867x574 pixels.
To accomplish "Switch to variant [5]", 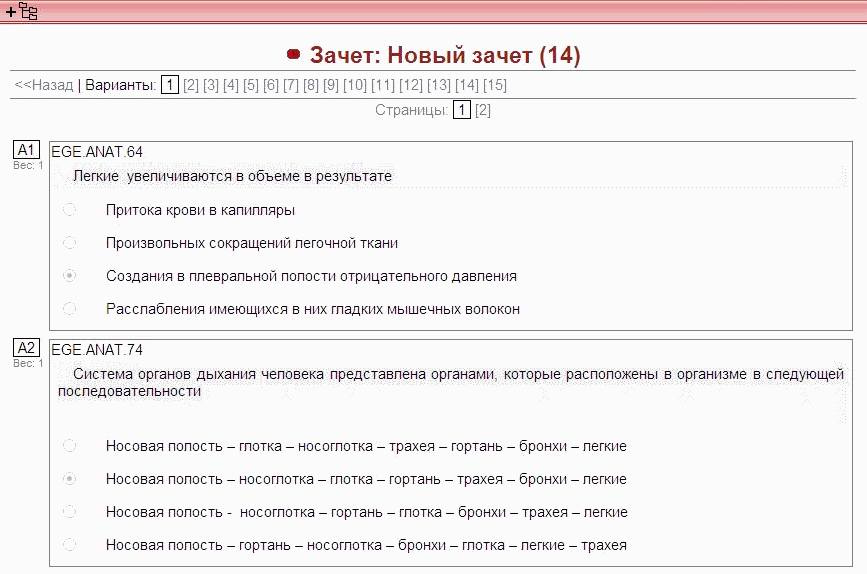I will pyautogui.click(x=251, y=85).
